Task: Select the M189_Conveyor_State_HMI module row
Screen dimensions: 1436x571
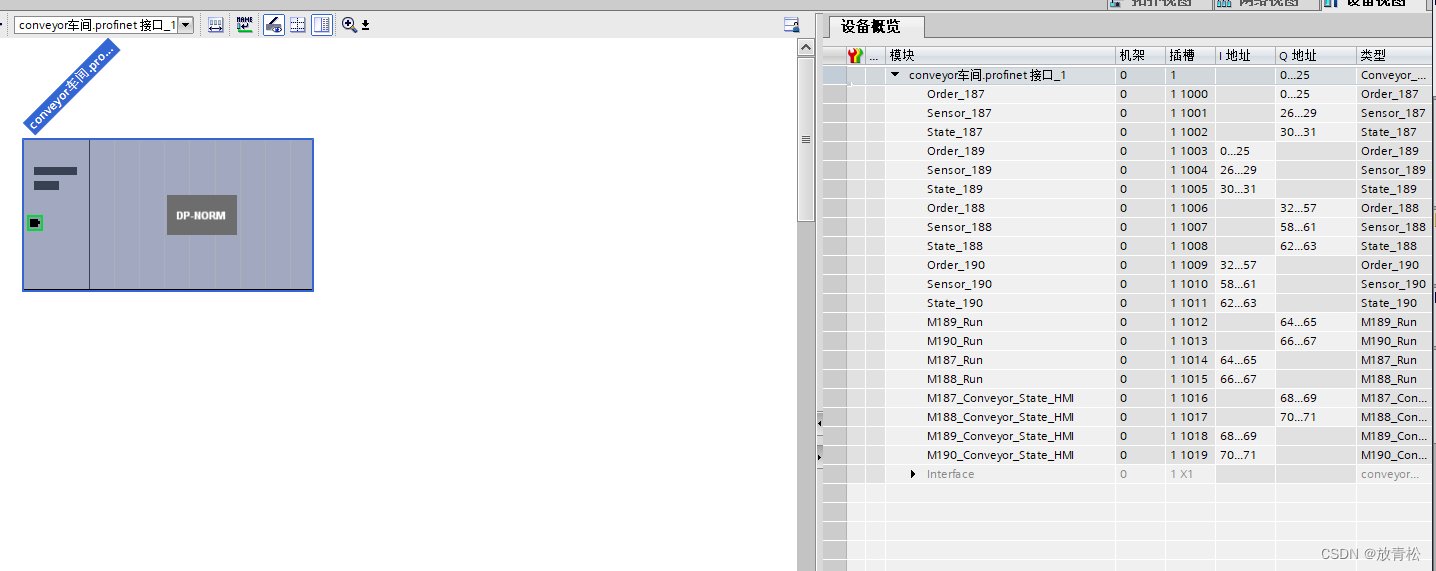Action: coord(1129,436)
